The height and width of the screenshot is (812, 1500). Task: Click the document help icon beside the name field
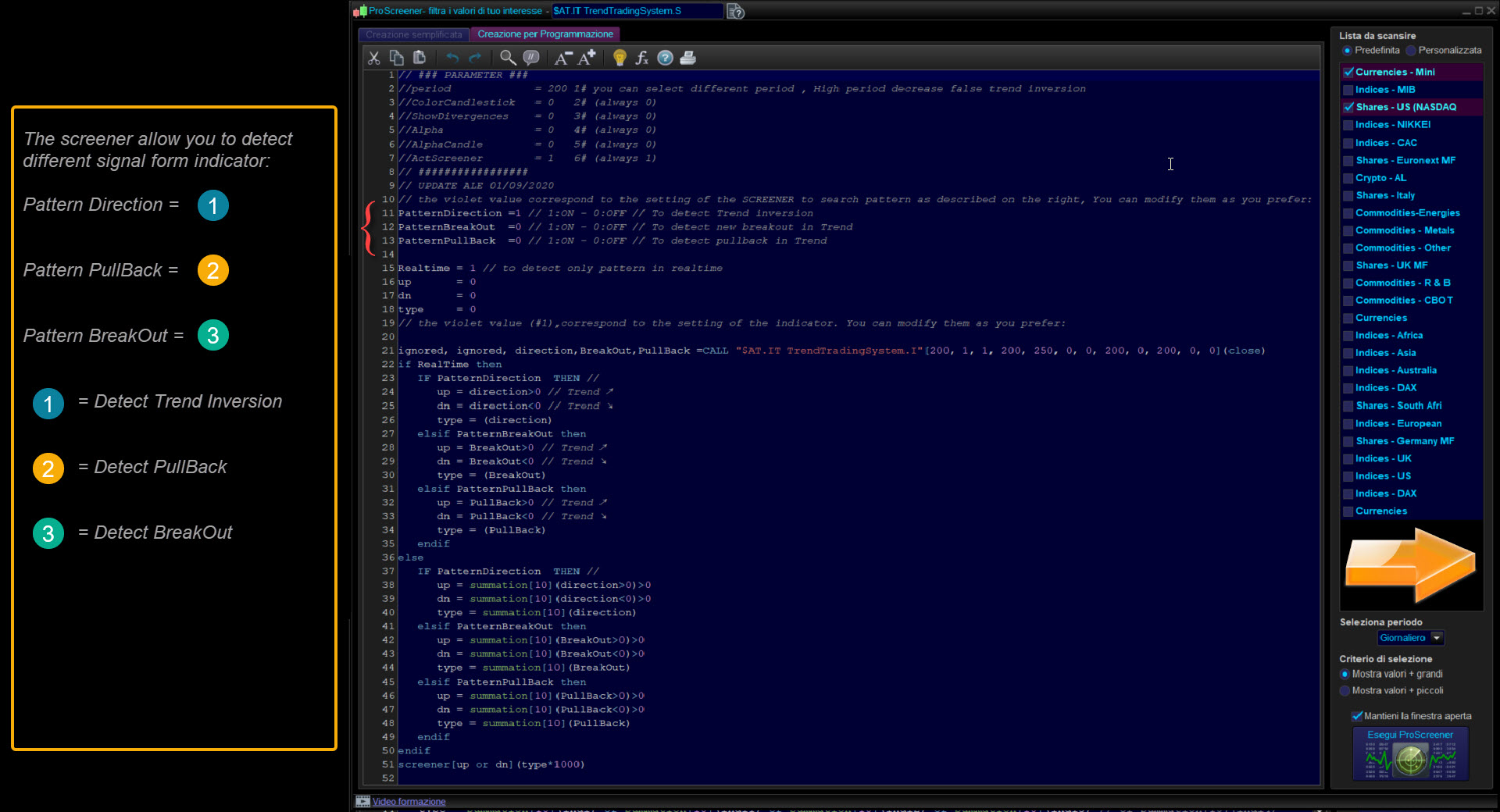point(736,11)
